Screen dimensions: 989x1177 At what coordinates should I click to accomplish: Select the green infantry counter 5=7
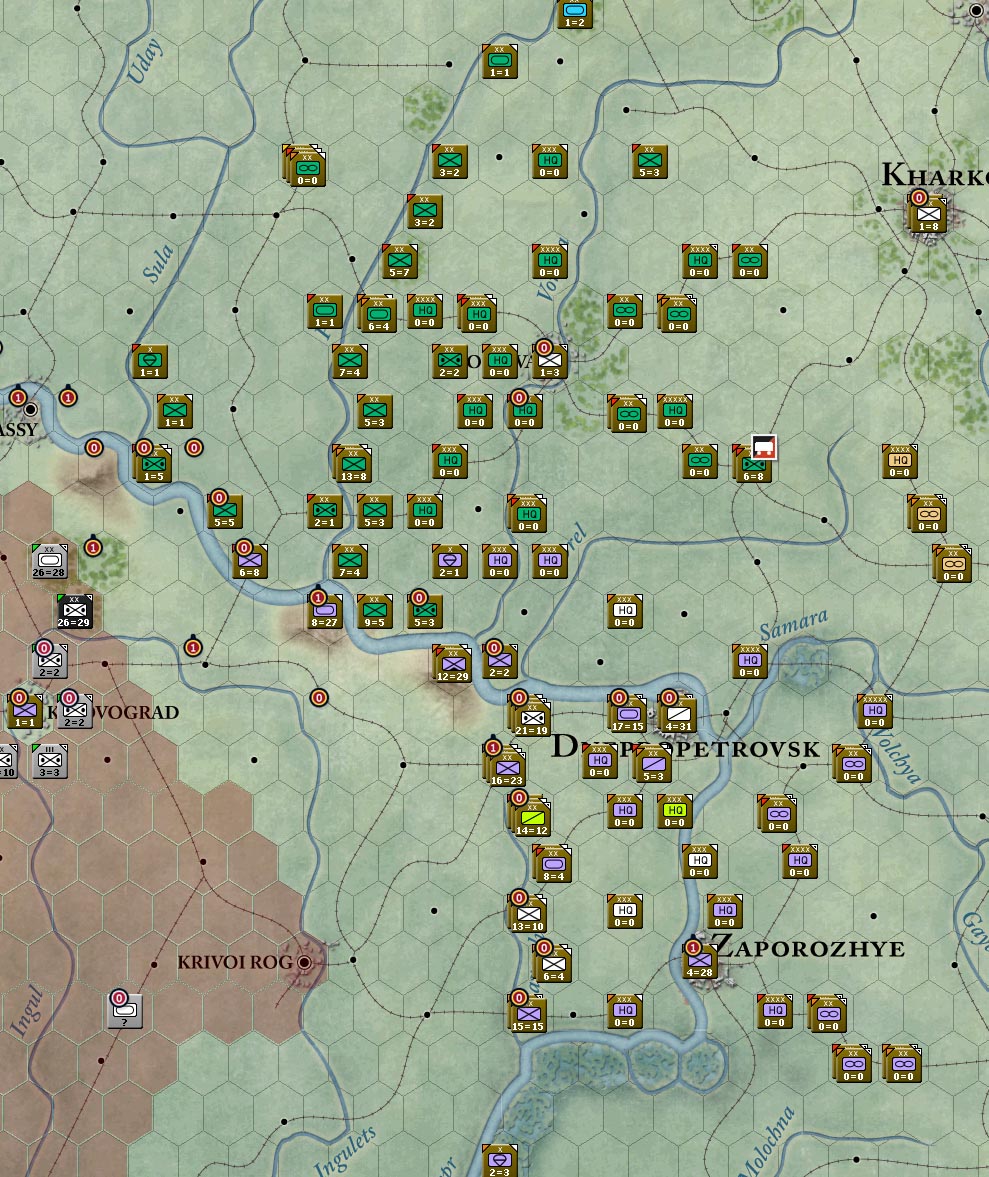pyautogui.click(x=399, y=262)
